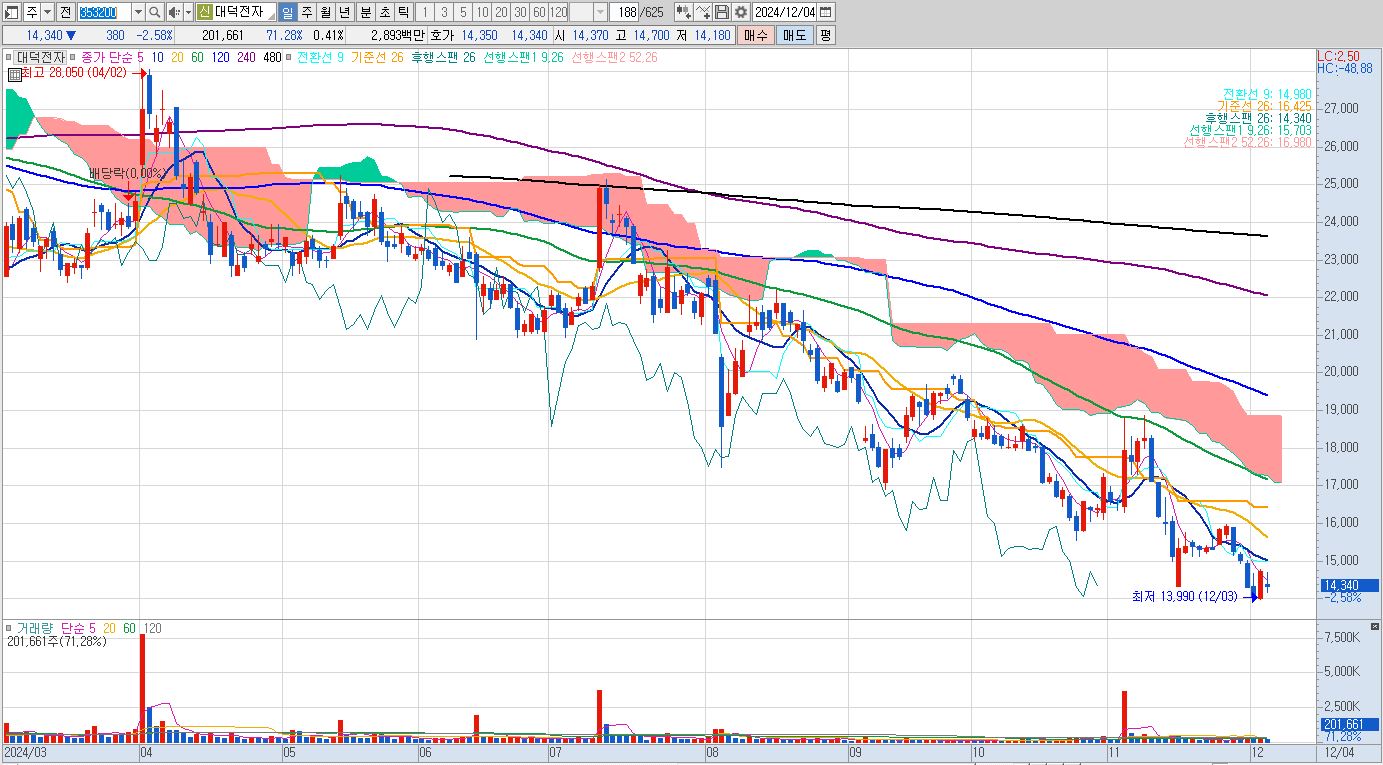Select the 틱 (tick) chart tab
1383x765 pixels.
click(x=402, y=12)
